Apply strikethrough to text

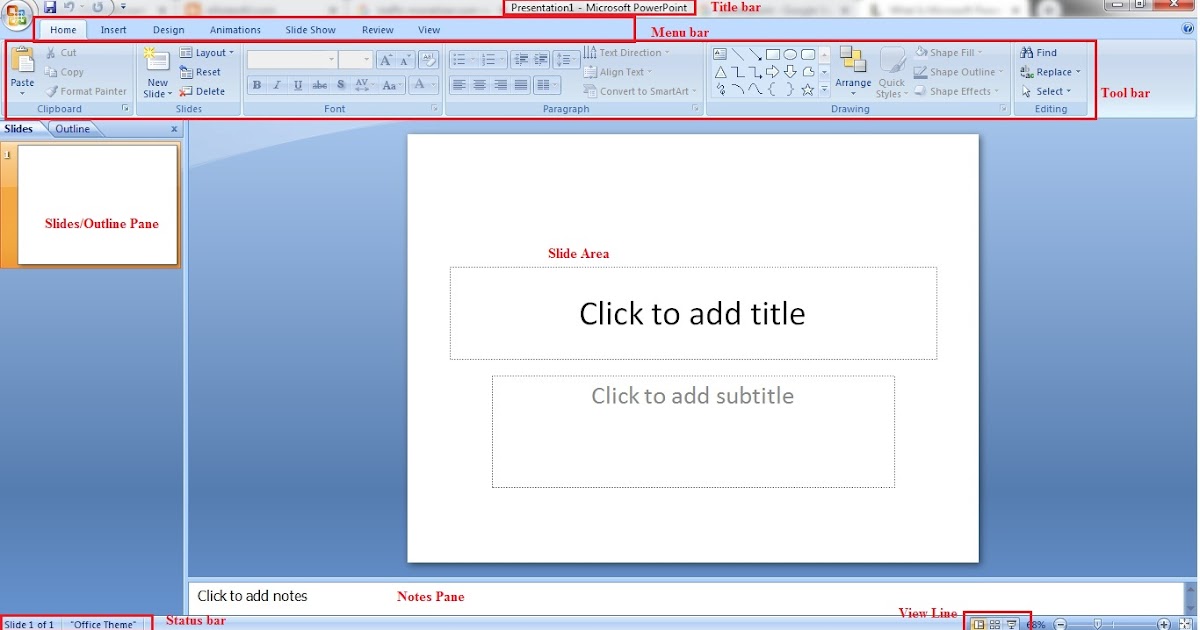(319, 84)
